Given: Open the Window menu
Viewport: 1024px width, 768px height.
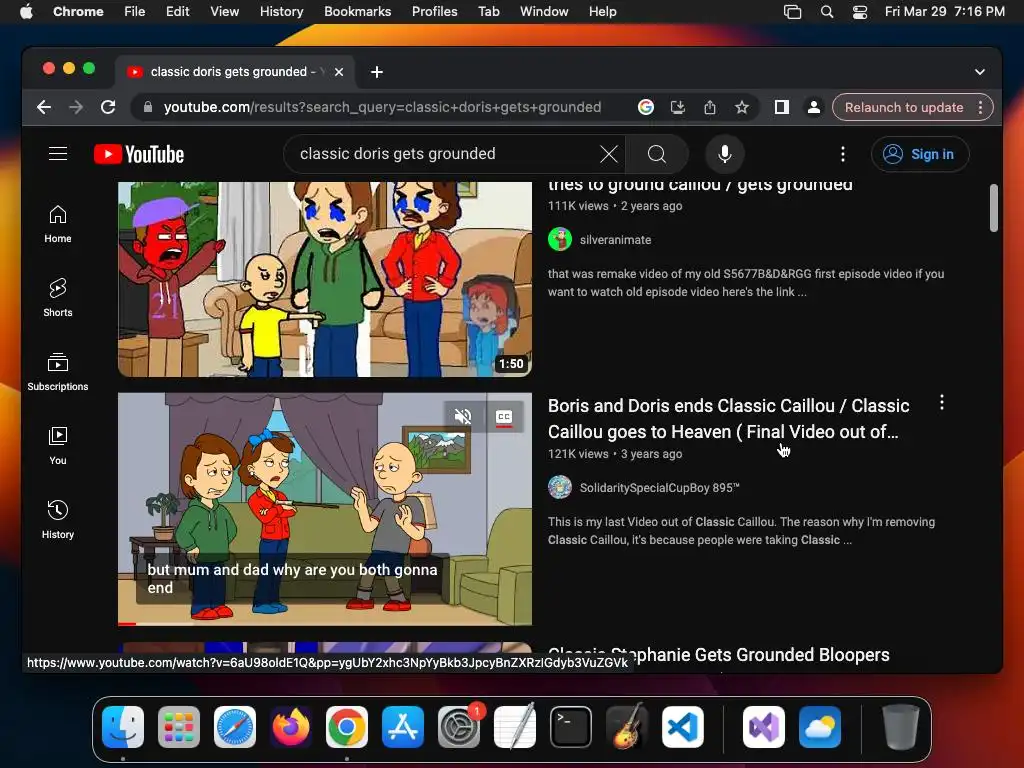Looking at the screenshot, I should pos(544,12).
